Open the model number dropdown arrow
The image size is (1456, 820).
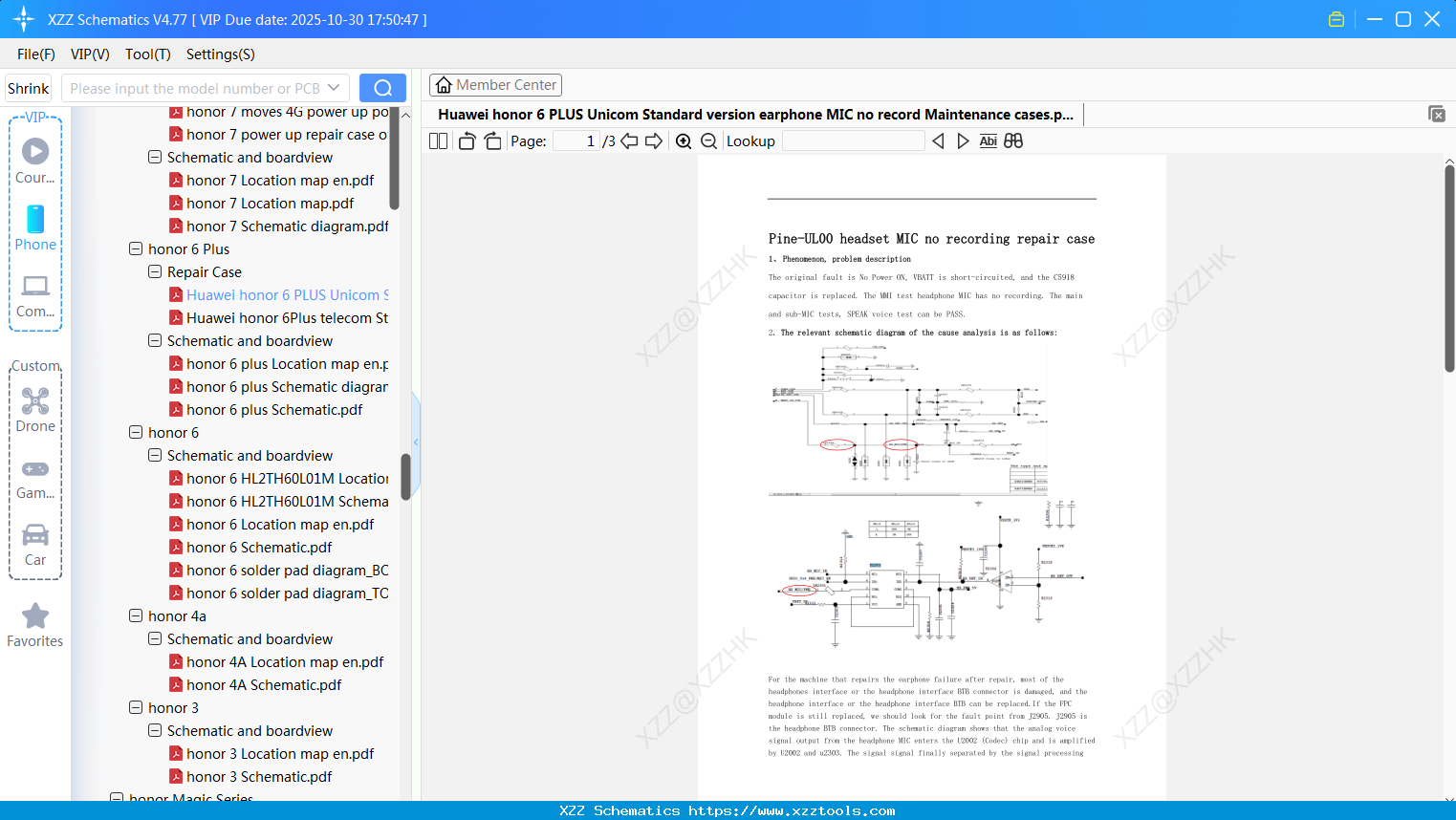(334, 88)
